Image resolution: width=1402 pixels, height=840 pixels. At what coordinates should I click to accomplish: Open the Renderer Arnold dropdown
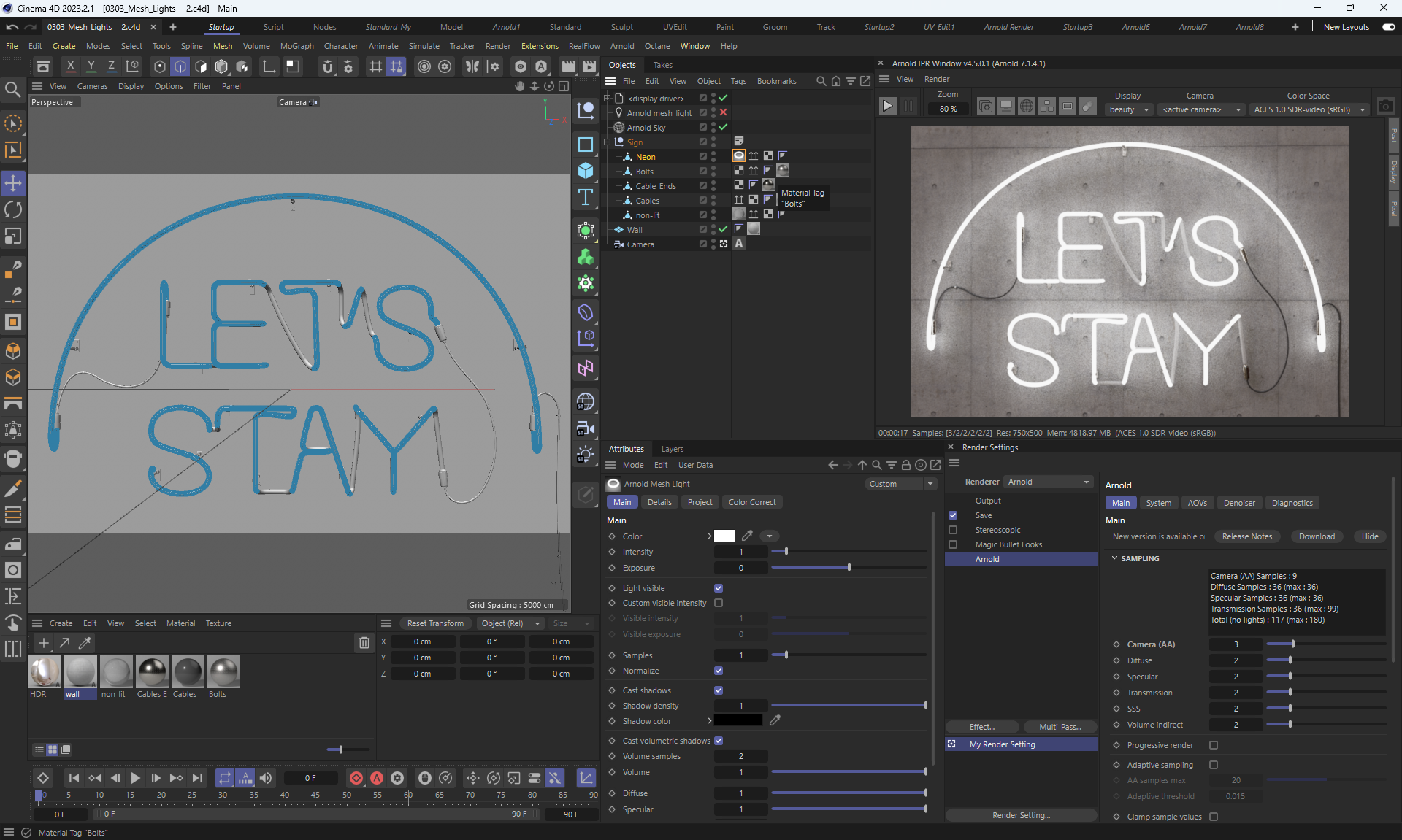click(1048, 482)
